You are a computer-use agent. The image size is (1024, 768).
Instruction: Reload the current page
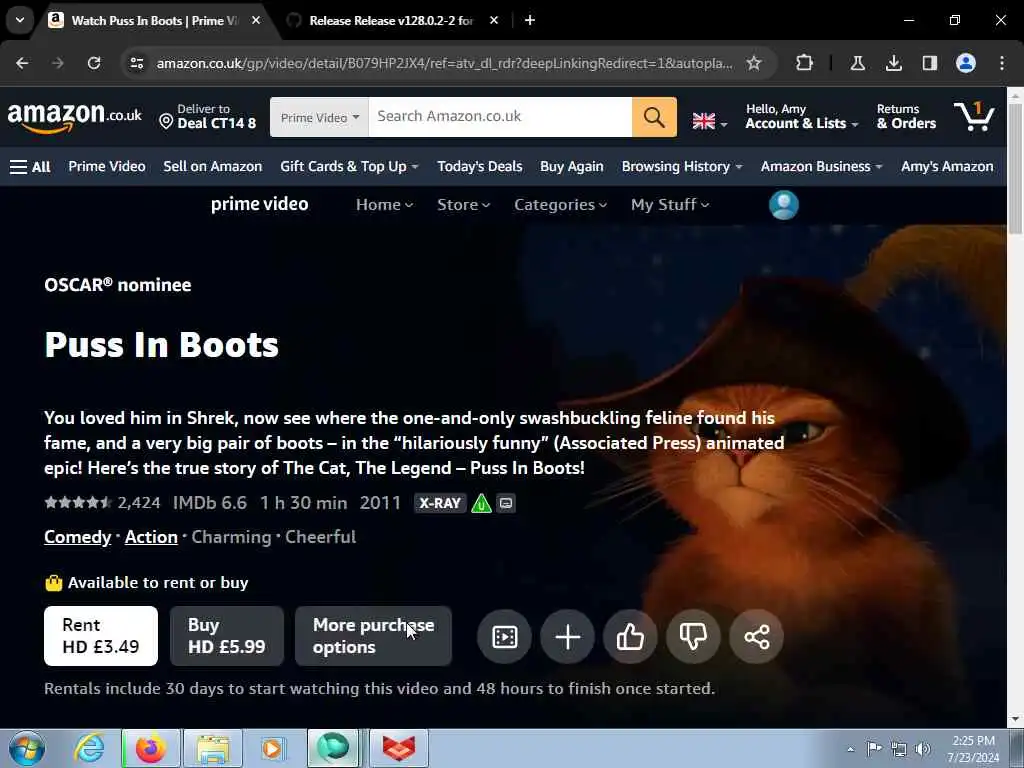(x=94, y=63)
